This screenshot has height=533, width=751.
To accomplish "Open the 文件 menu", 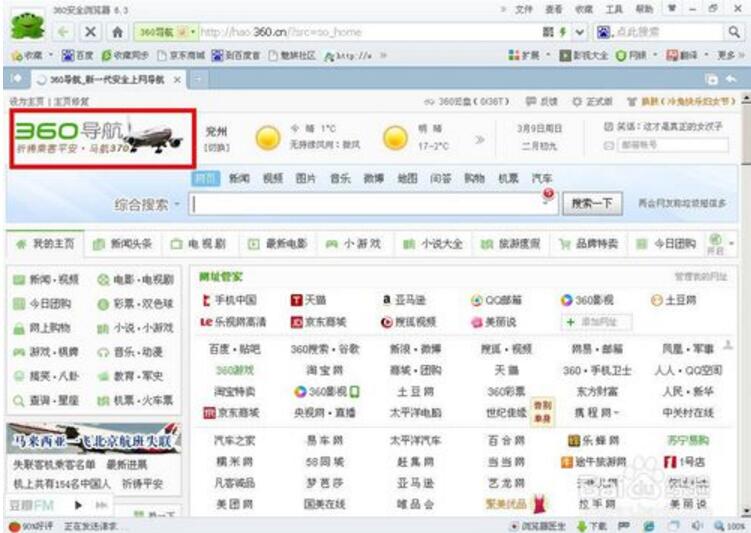I will (x=523, y=9).
